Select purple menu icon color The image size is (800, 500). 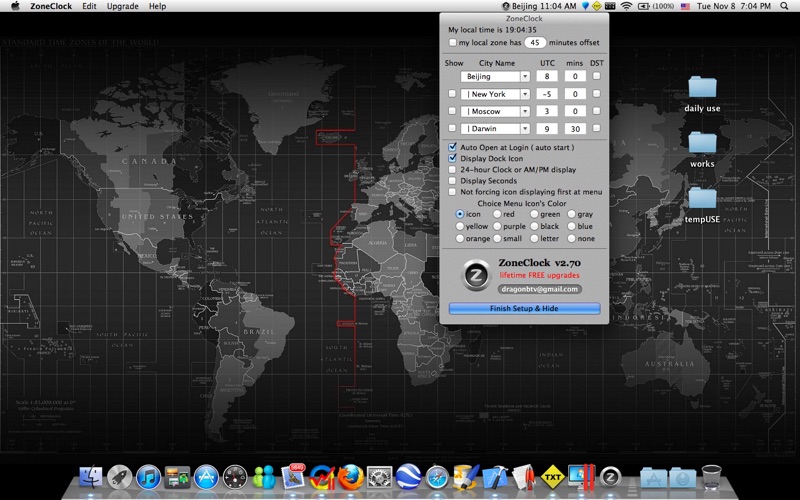(497, 226)
